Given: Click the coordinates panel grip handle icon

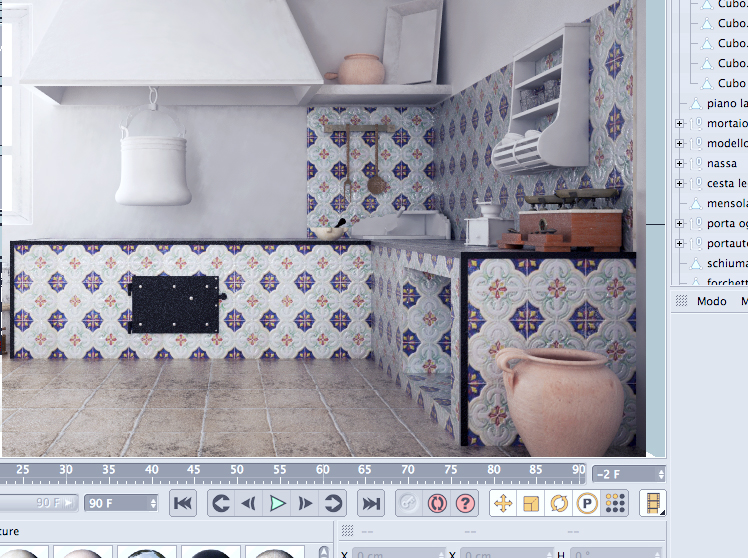Looking at the screenshot, I should click(x=348, y=530).
